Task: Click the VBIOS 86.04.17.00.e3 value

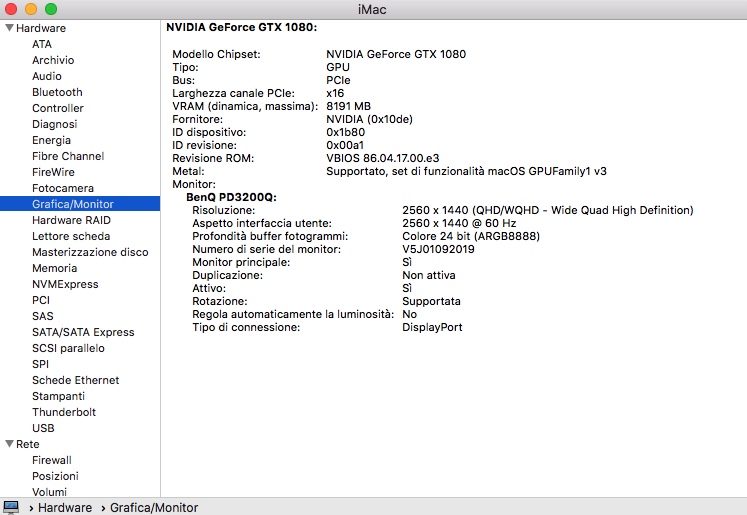Action: (383, 158)
